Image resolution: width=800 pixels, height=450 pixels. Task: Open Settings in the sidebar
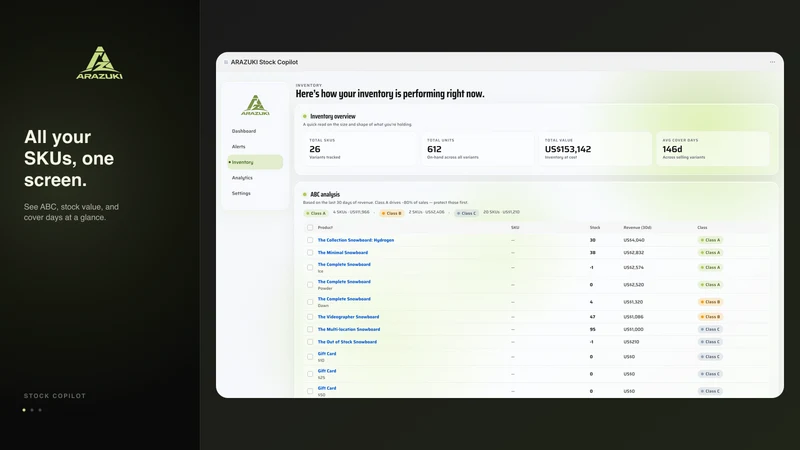point(241,193)
